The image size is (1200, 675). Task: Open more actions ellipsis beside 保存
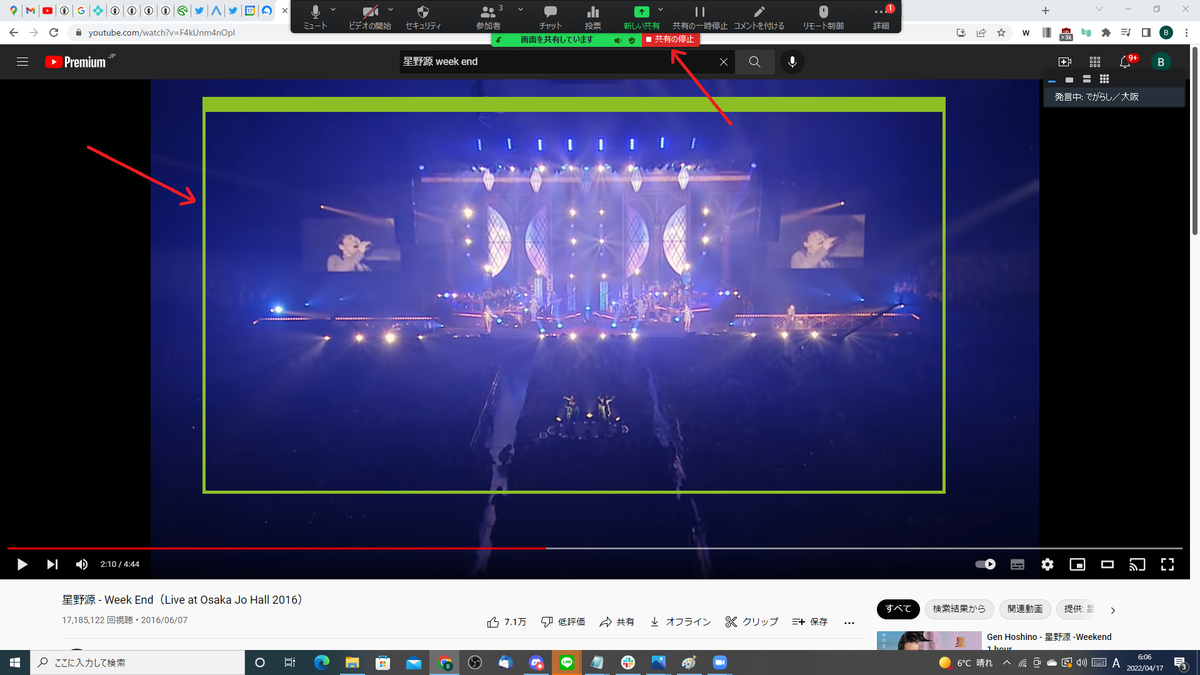[x=850, y=622]
